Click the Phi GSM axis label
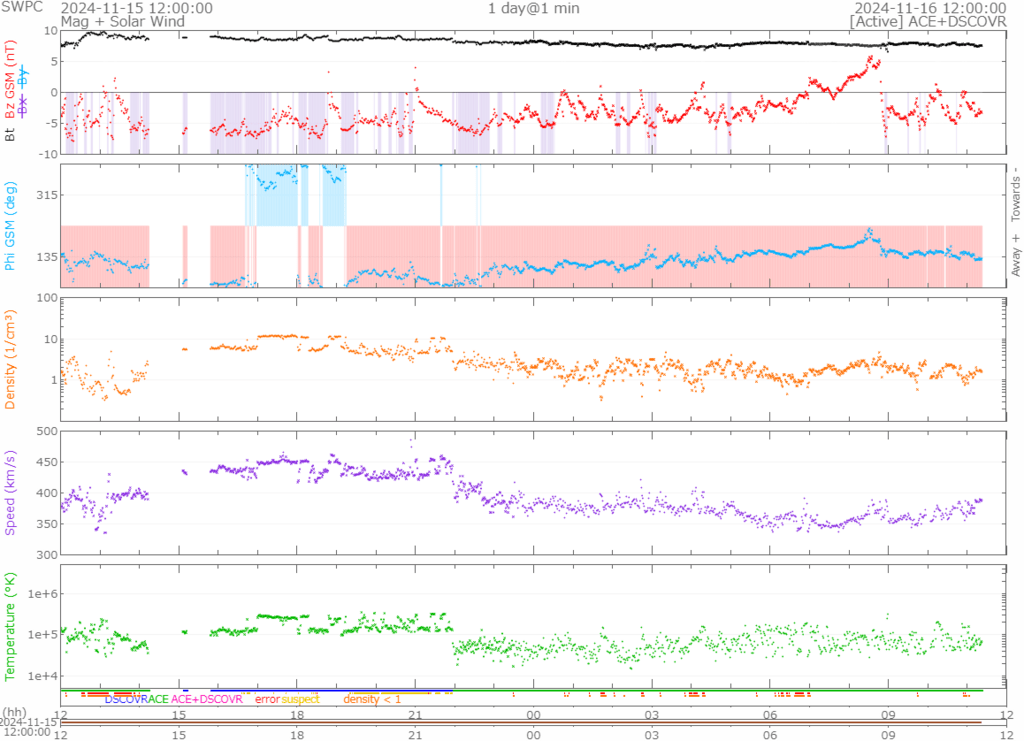This screenshot has width=1024, height=741. click(11, 226)
